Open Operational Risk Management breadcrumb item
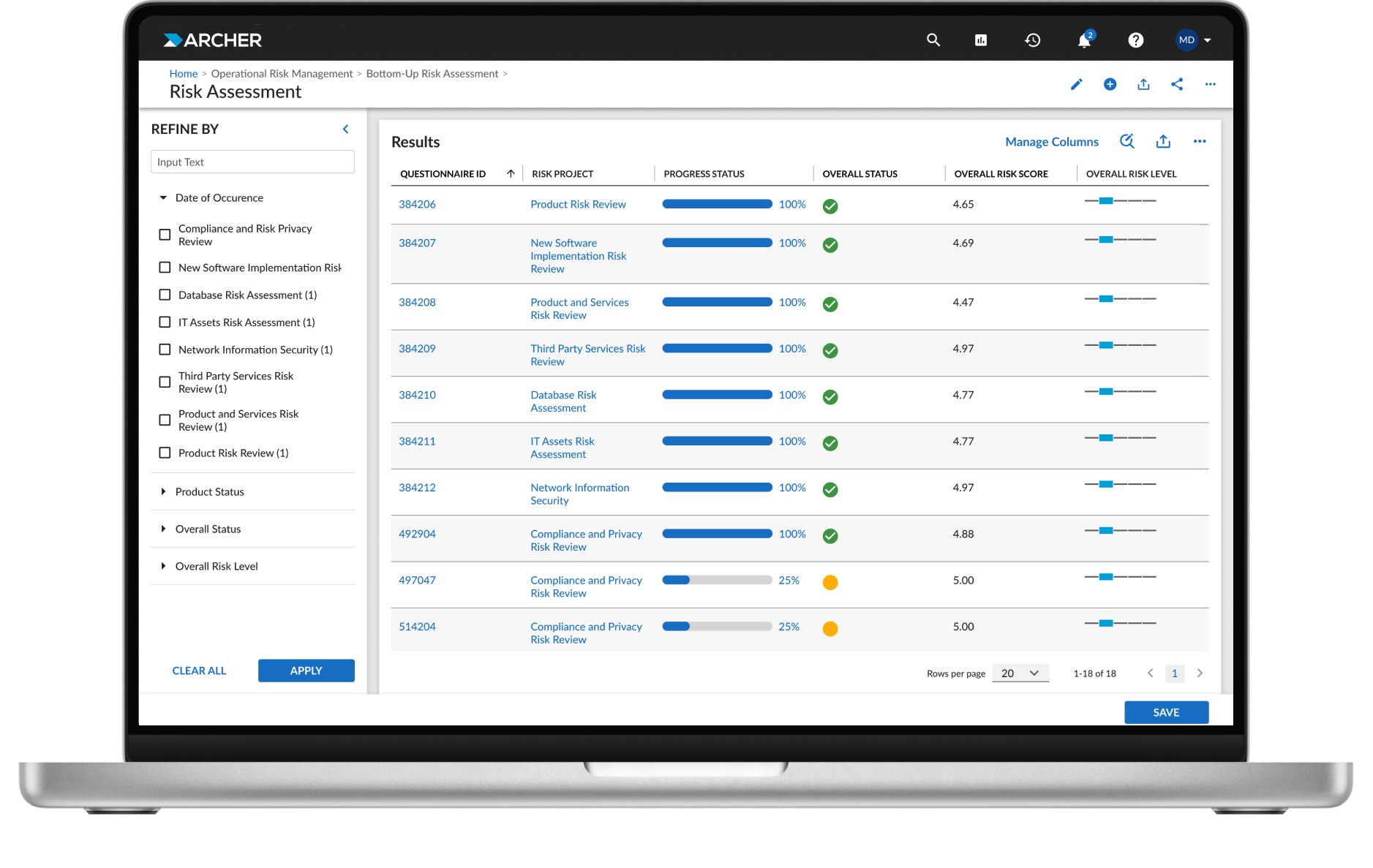Screen dimensions: 1373x868 (282, 74)
